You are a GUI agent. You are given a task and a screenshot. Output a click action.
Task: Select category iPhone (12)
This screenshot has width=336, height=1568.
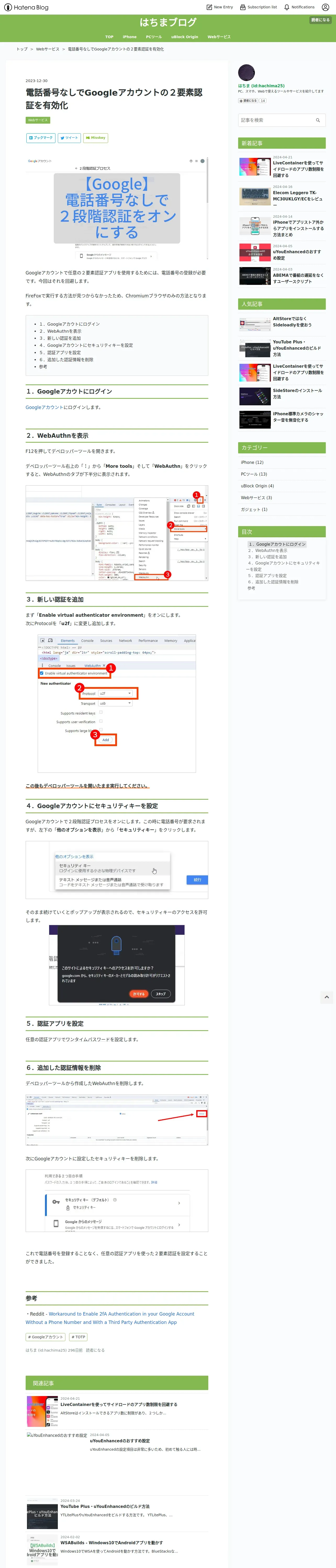coord(253,463)
